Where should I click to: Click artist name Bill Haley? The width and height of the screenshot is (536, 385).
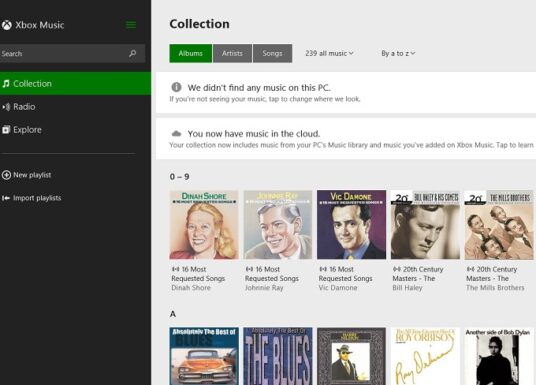pyautogui.click(x=407, y=288)
